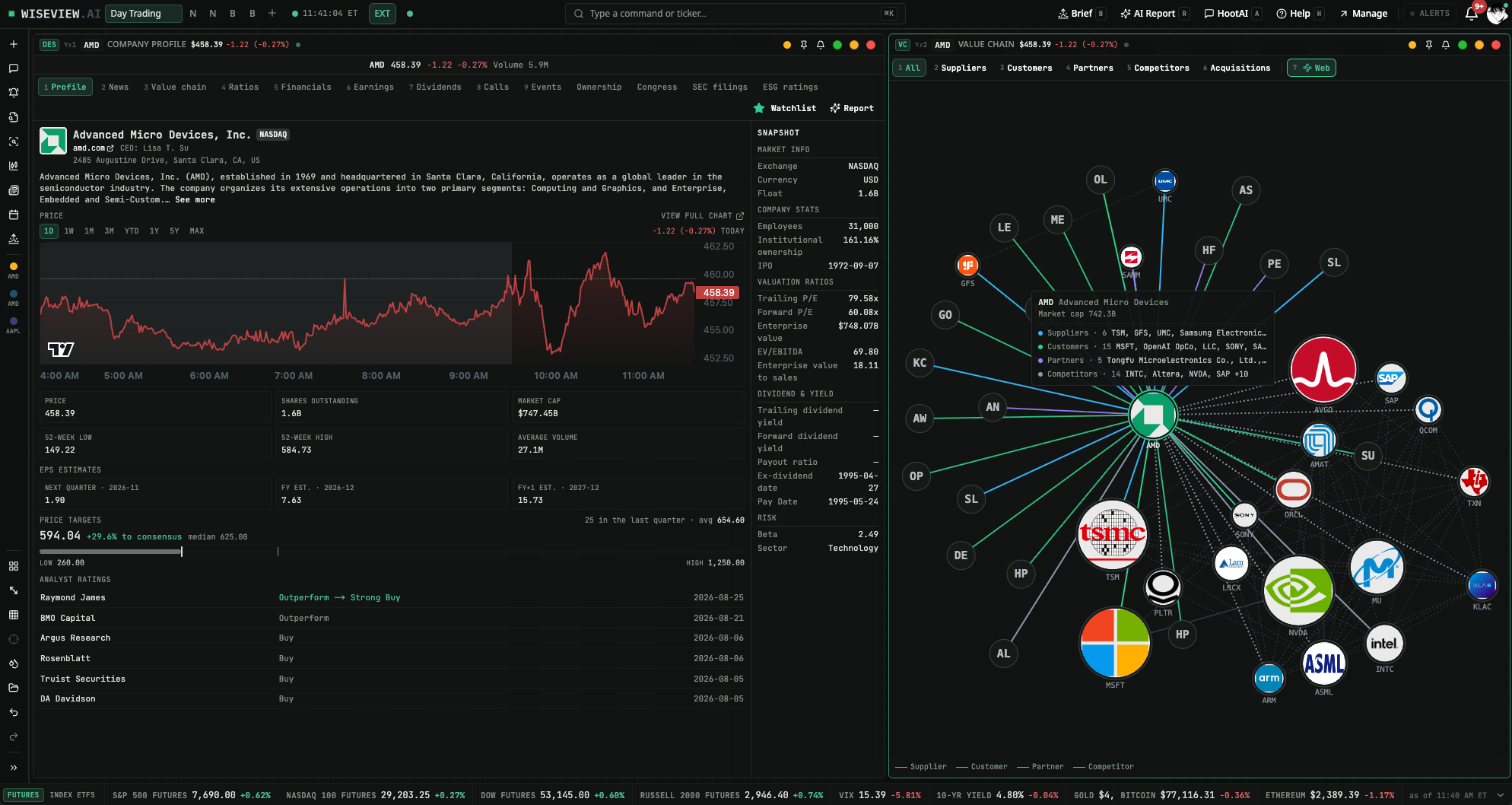Switch to the Financials tab
The height and width of the screenshot is (805, 1512).
coord(303,87)
